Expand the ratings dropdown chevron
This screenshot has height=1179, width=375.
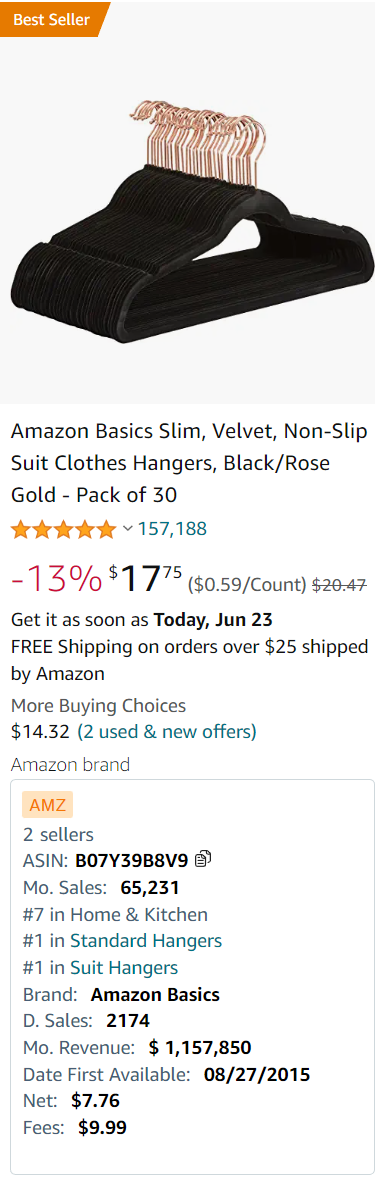[128, 529]
